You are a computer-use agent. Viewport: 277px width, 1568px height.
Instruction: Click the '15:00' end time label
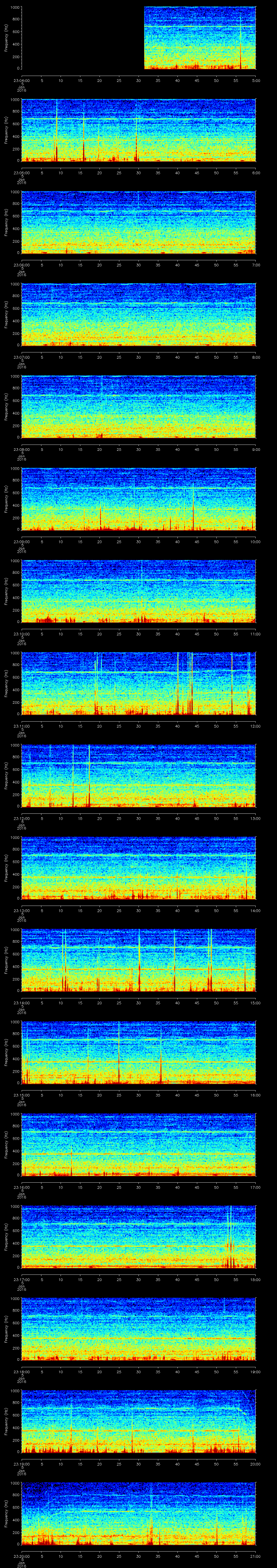pyautogui.click(x=256, y=1003)
